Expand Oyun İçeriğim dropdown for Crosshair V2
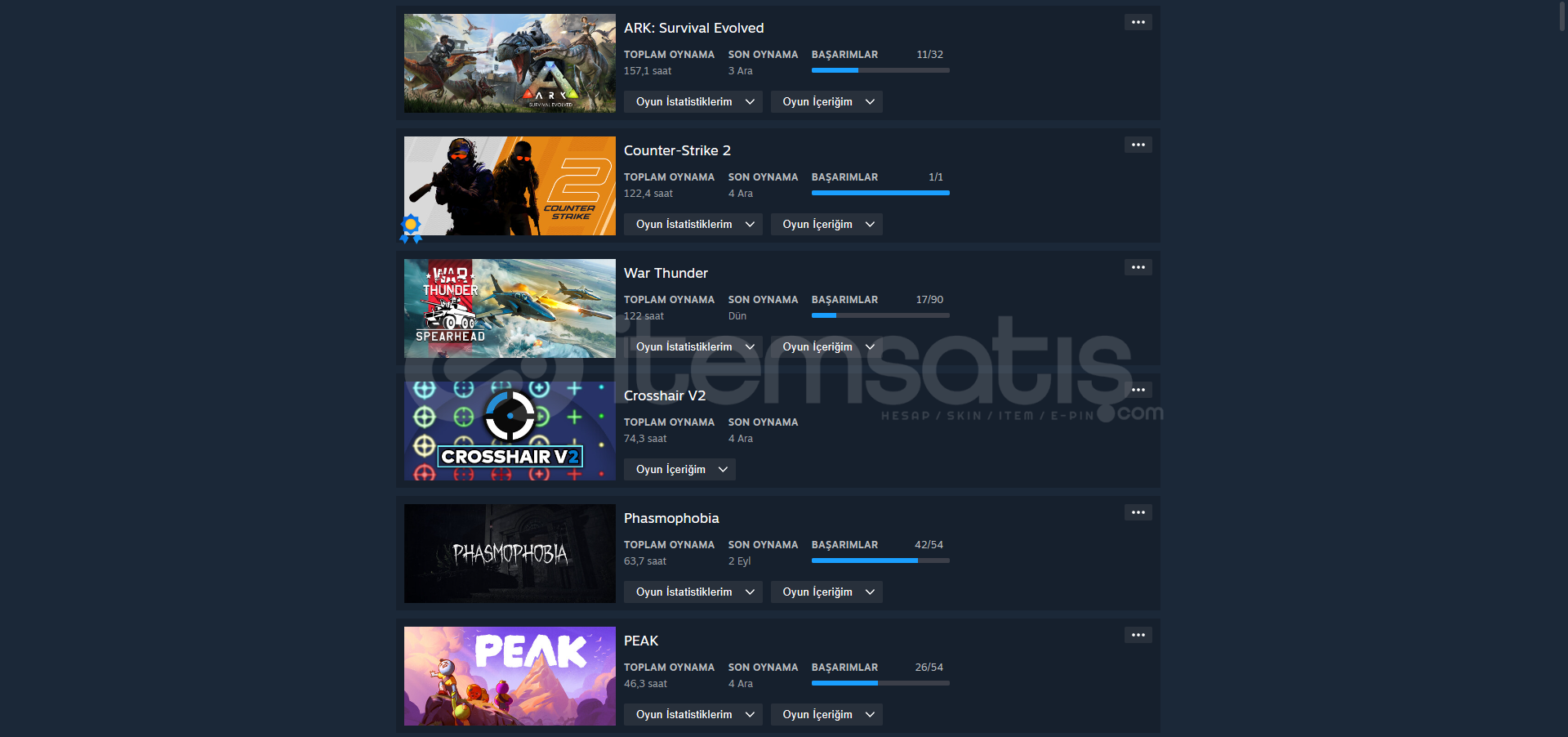 (x=679, y=469)
